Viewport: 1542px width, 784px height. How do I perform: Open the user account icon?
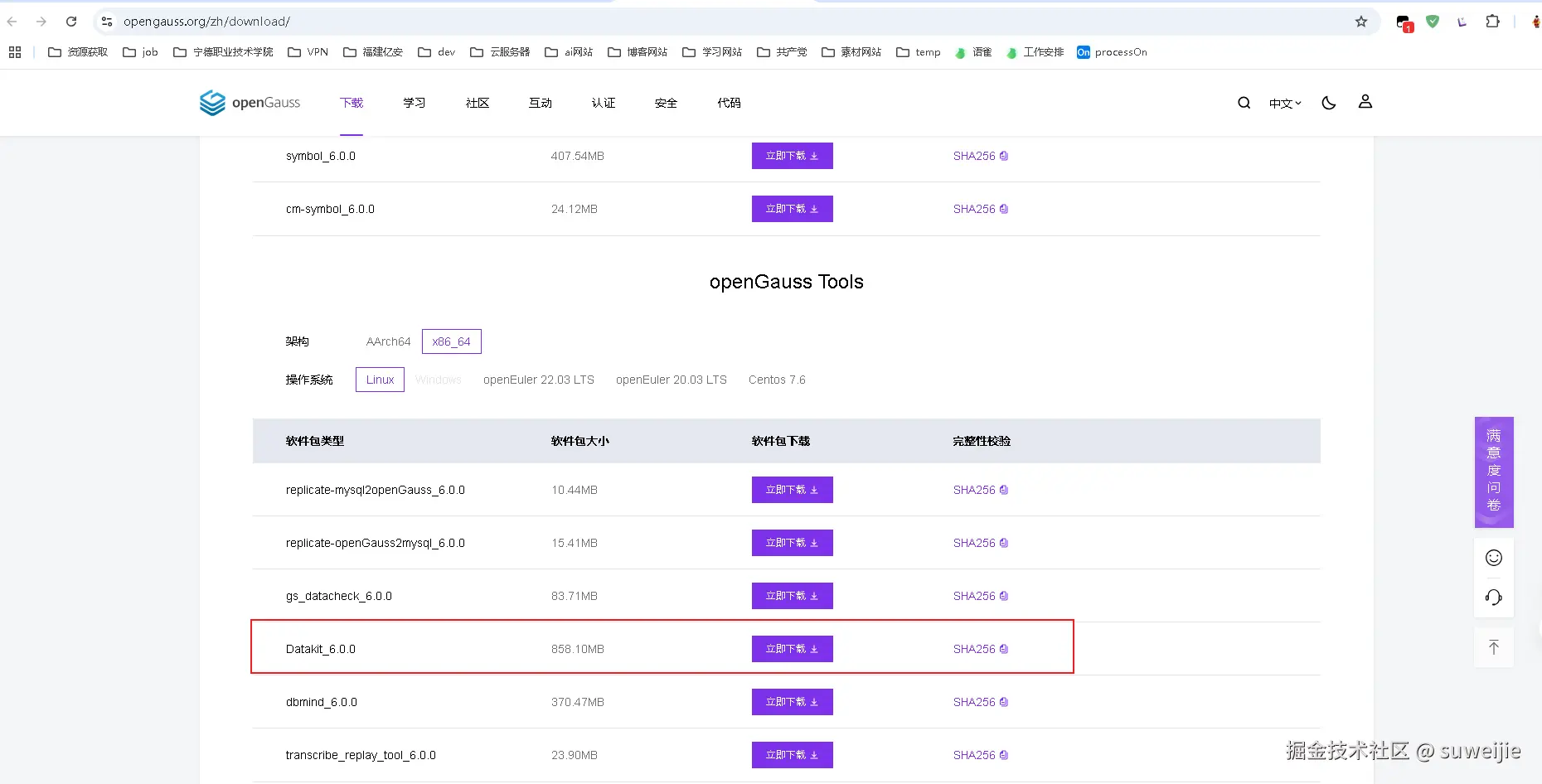pos(1365,102)
